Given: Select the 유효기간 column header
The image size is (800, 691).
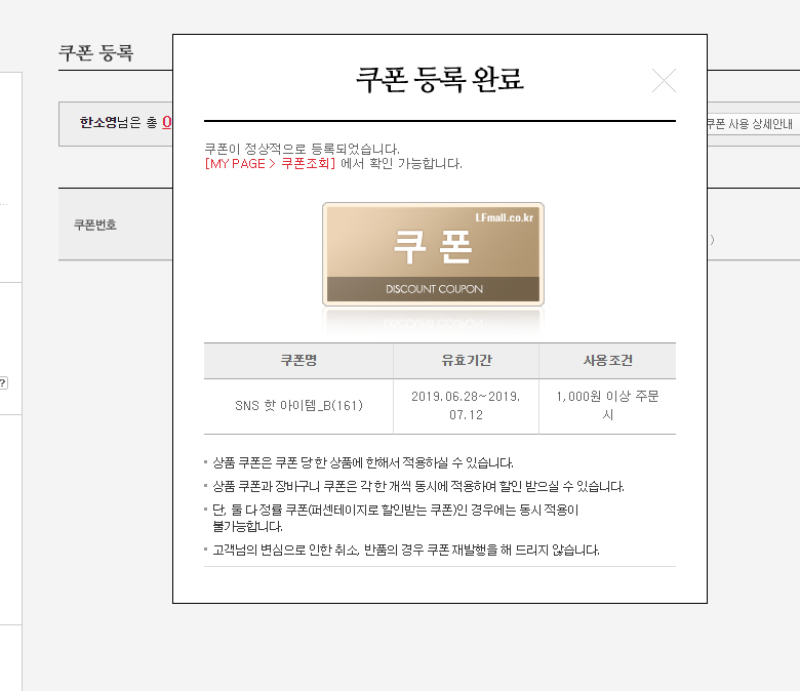Looking at the screenshot, I should pos(466,360).
